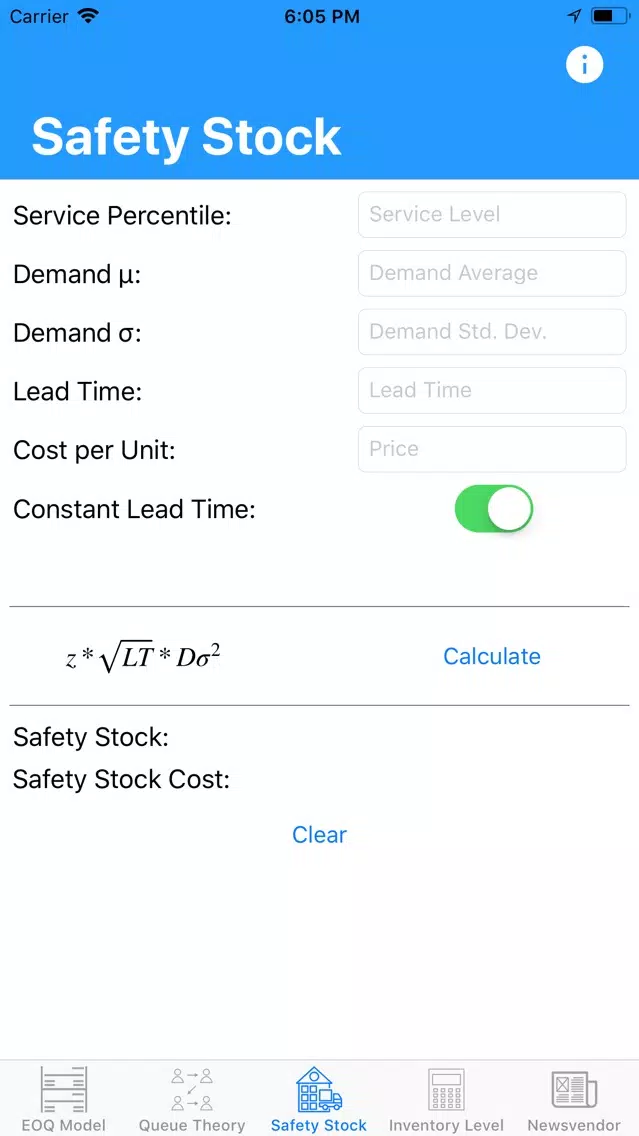The width and height of the screenshot is (639, 1136).
Task: Click the Clear button
Action: (320, 834)
